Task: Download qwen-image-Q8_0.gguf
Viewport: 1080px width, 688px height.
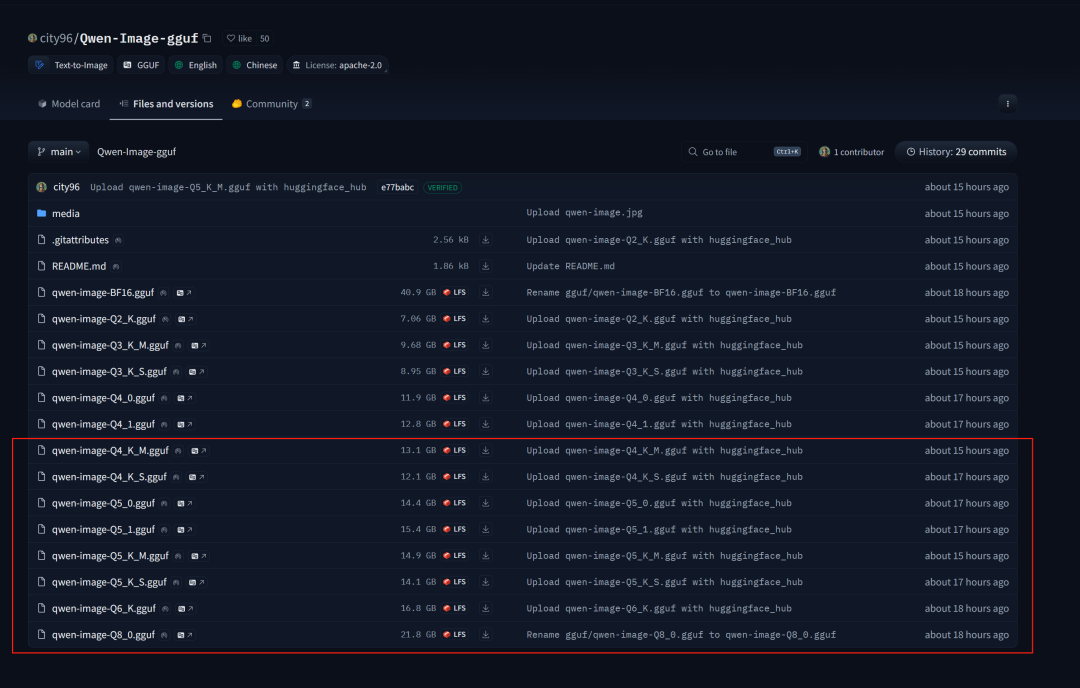Action: coord(486,635)
